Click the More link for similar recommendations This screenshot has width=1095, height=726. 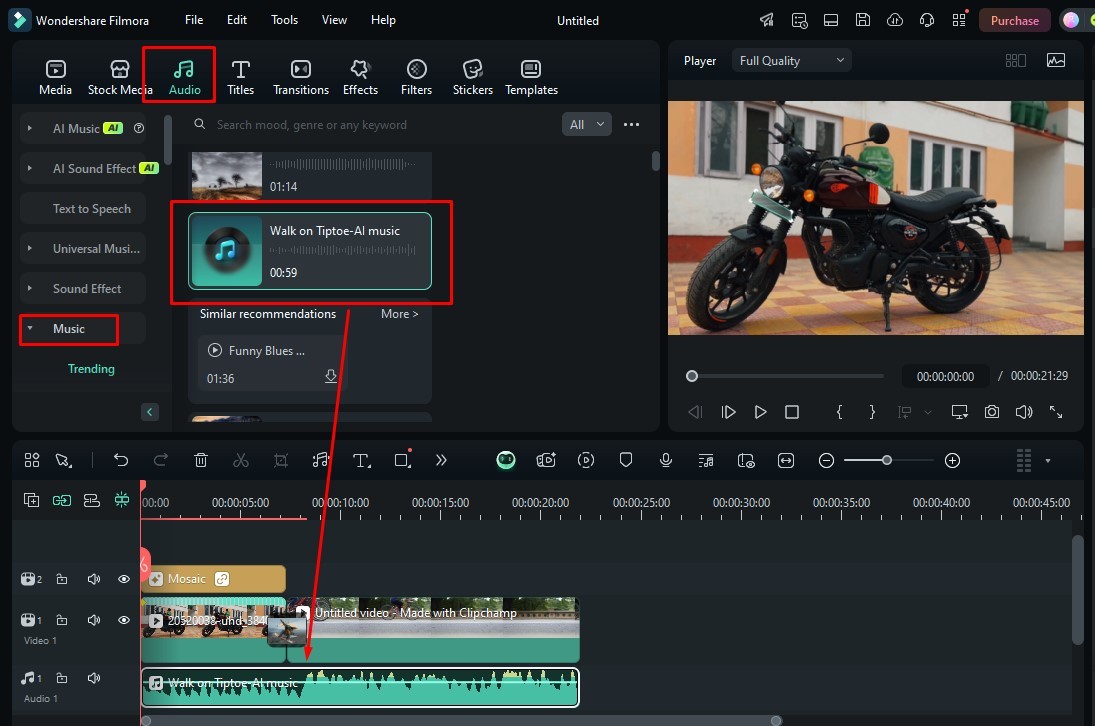(399, 314)
